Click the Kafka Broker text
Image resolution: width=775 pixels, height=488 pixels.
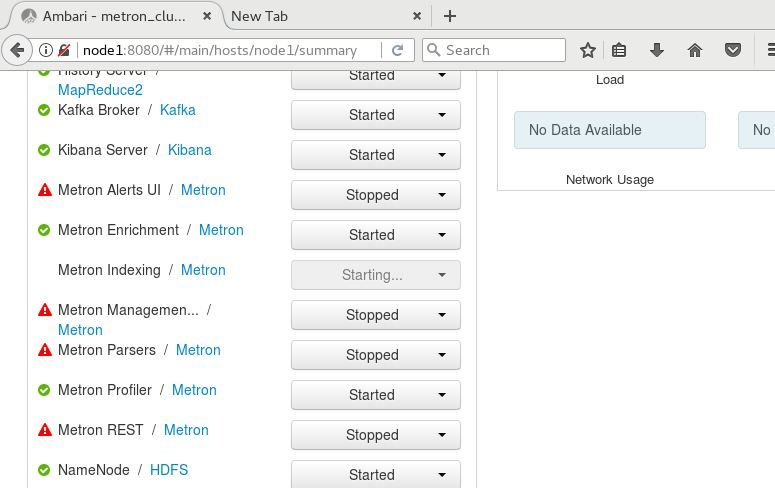coord(99,110)
